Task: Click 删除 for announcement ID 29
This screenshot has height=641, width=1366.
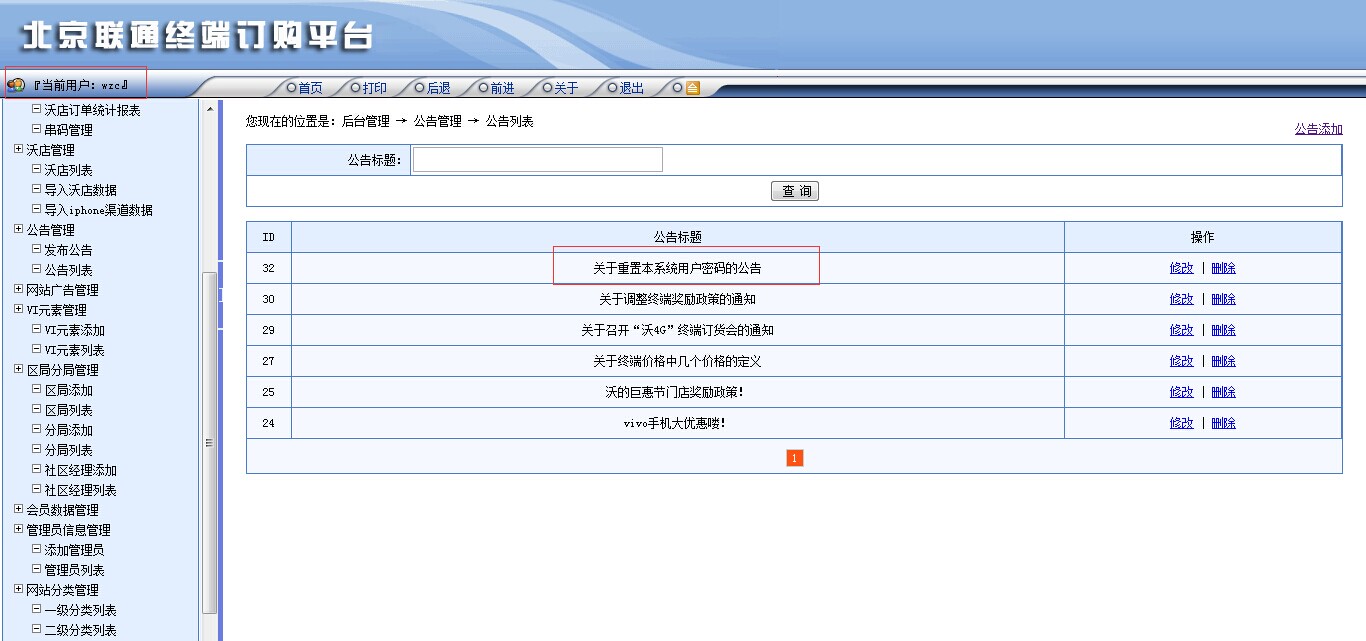Action: click(1223, 330)
